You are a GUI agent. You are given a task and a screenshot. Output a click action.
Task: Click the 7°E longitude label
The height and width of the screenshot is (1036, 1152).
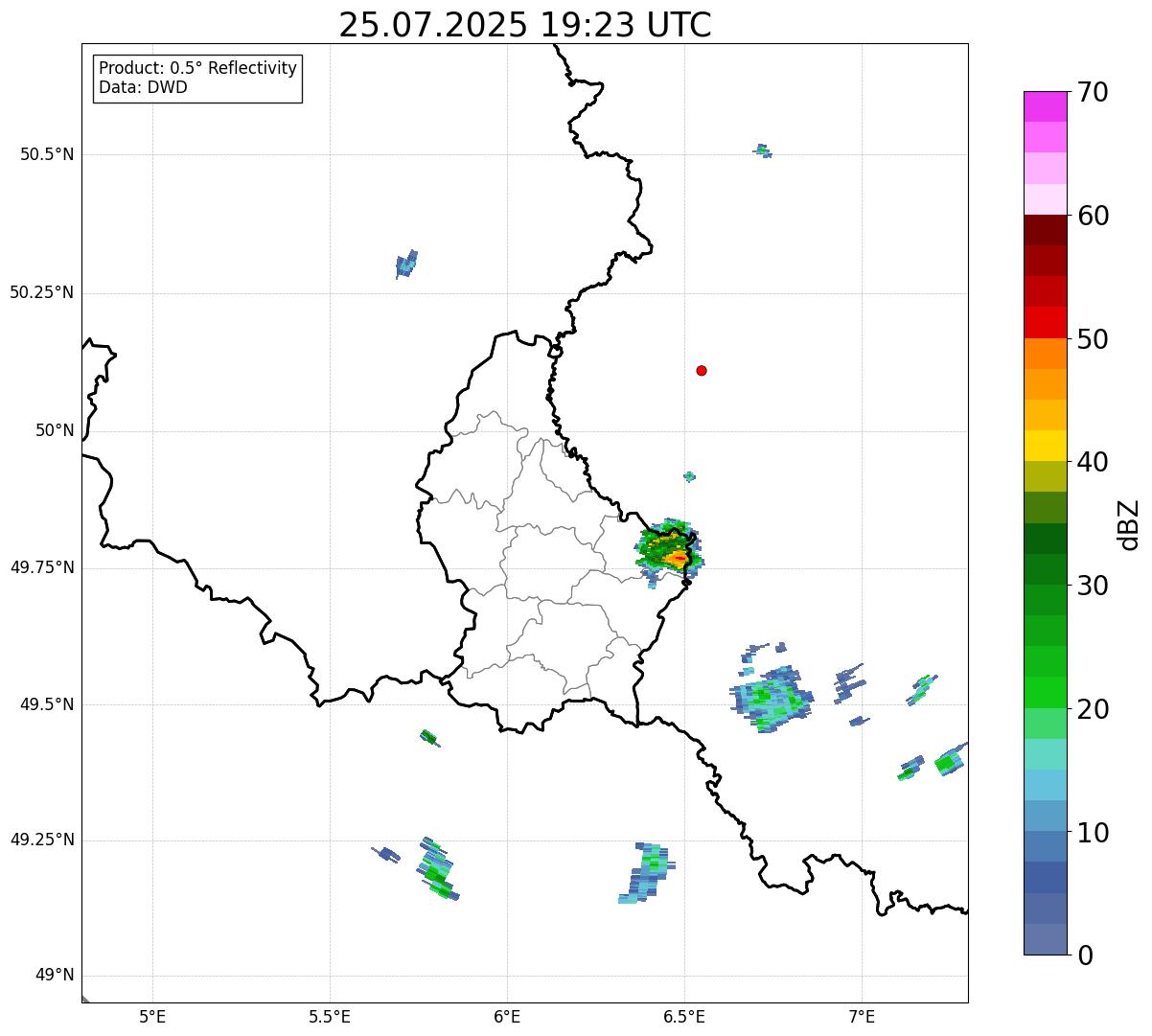(862, 1016)
